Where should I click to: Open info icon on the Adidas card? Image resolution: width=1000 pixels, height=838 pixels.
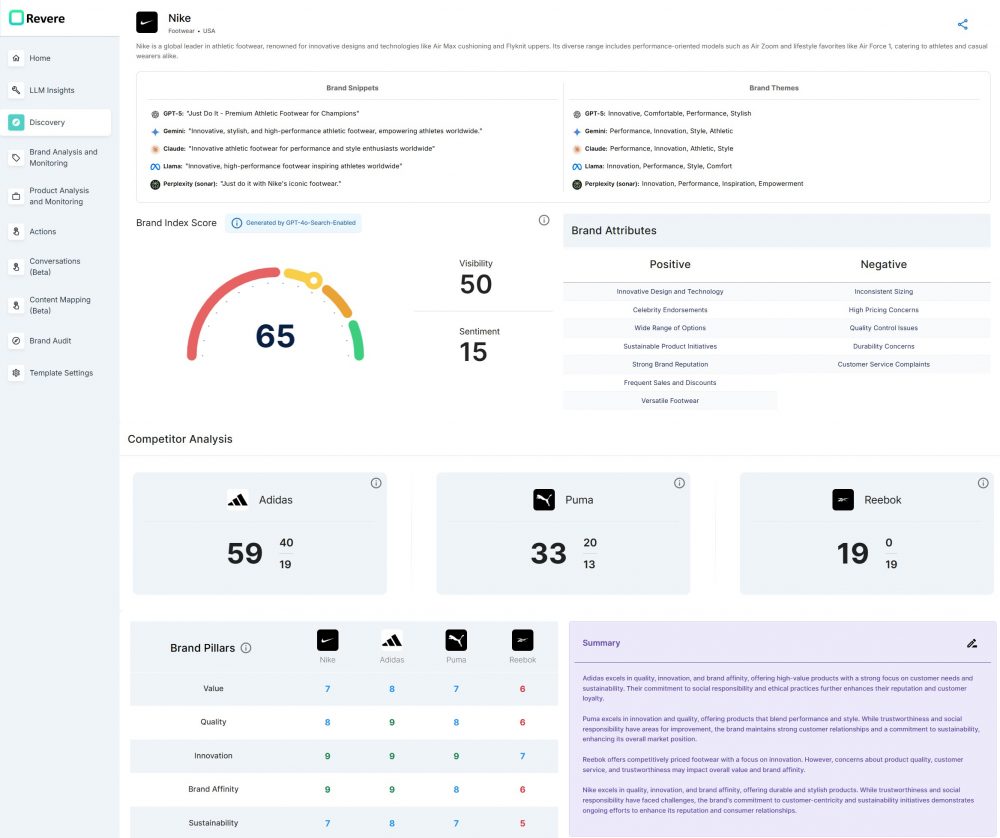click(x=376, y=483)
